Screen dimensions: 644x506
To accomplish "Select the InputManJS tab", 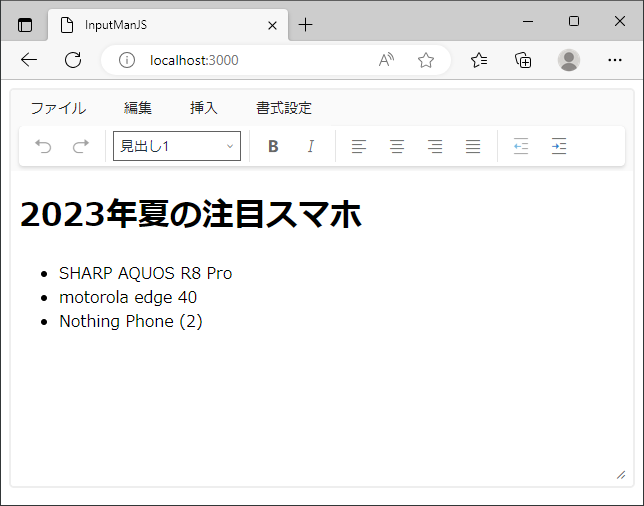I will [168, 25].
